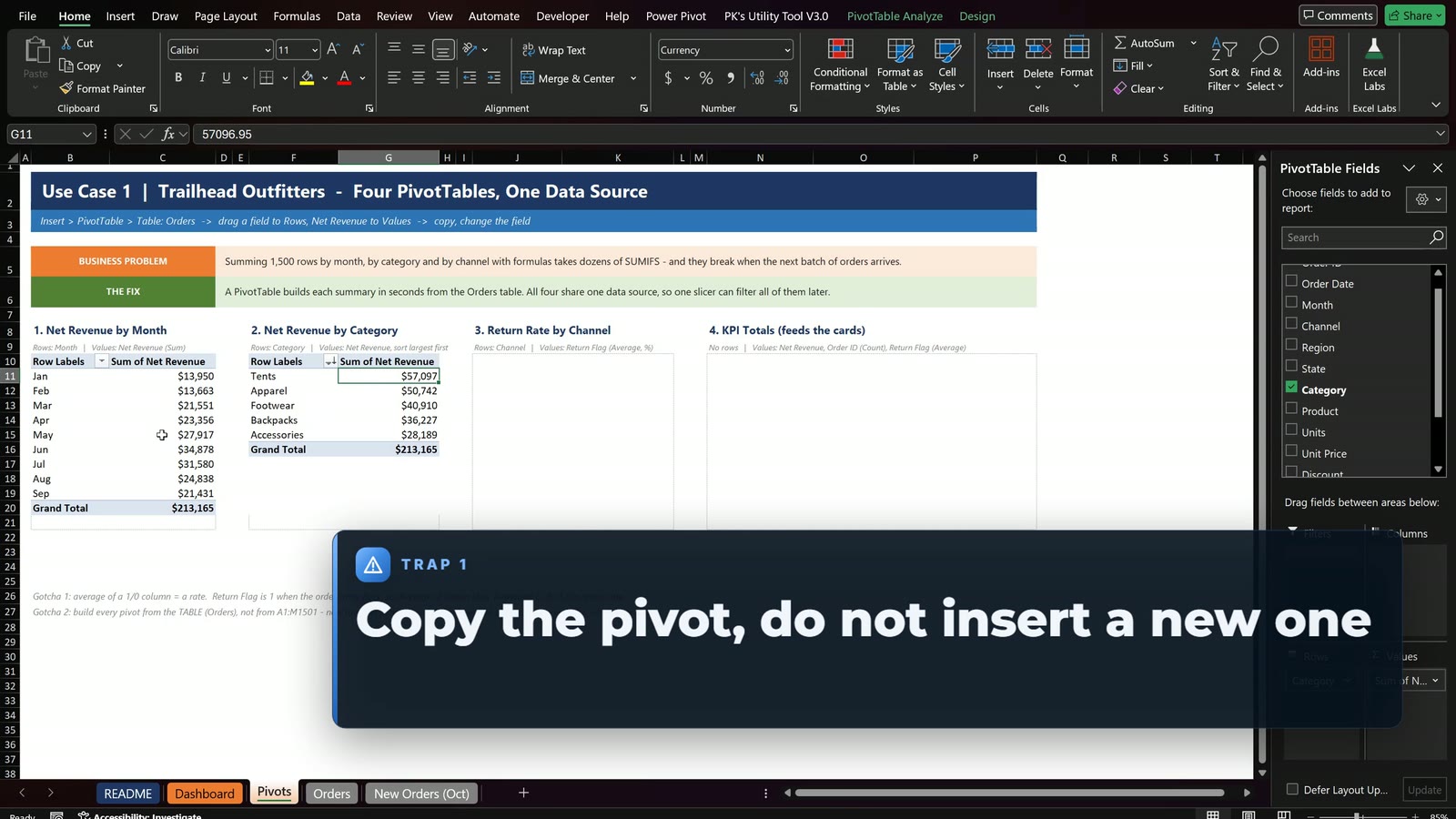The height and width of the screenshot is (819, 1456).
Task: Open the File menu
Action: tap(27, 15)
